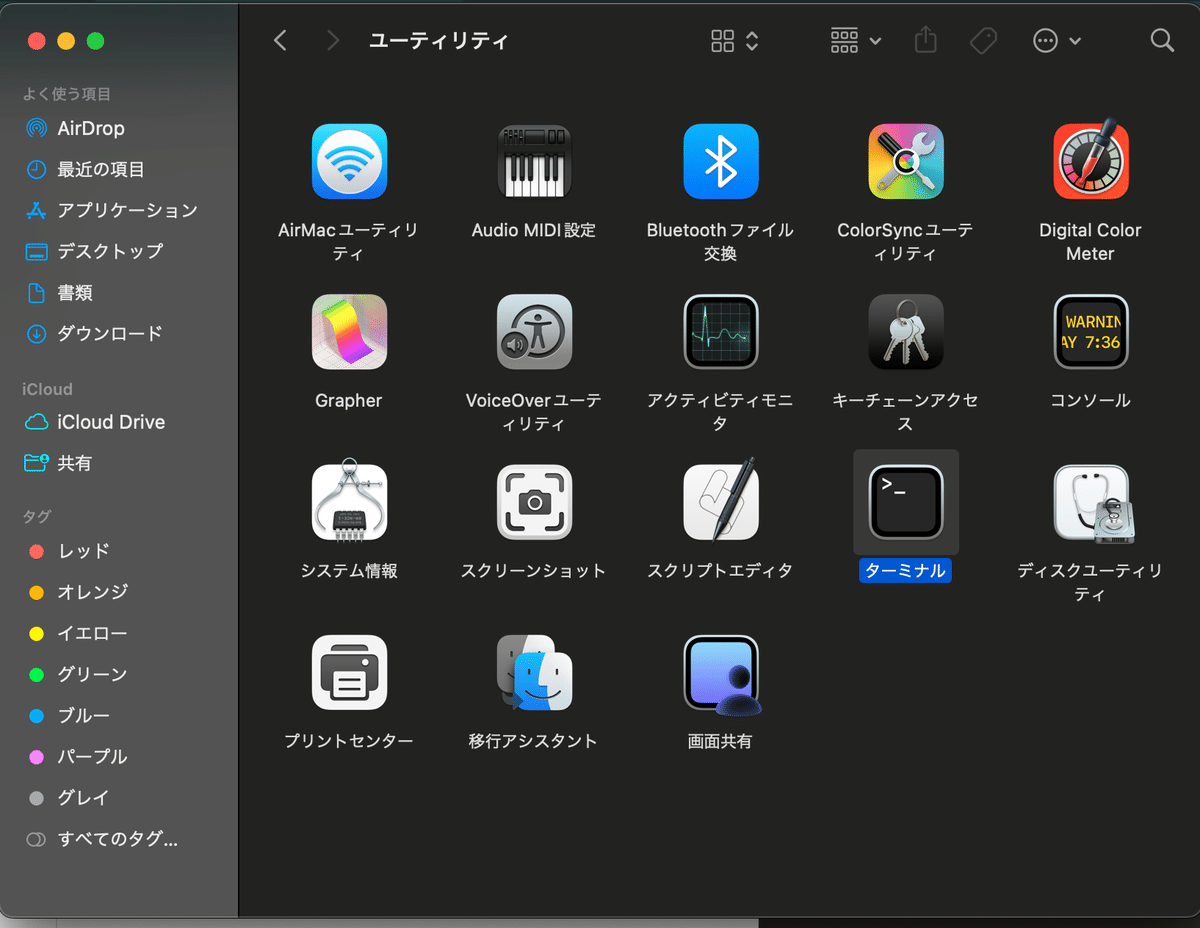This screenshot has height=928, width=1200.
Task: Click the Digital Color Meter name label
Action: 1090,242
